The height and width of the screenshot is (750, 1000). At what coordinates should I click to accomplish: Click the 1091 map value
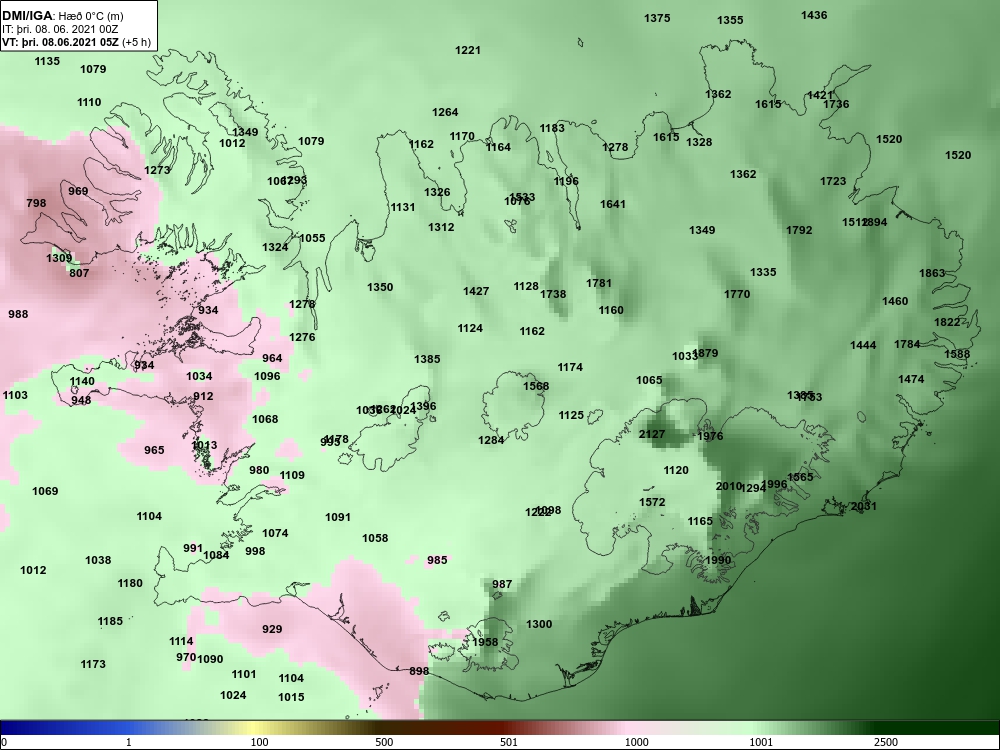coord(338,517)
